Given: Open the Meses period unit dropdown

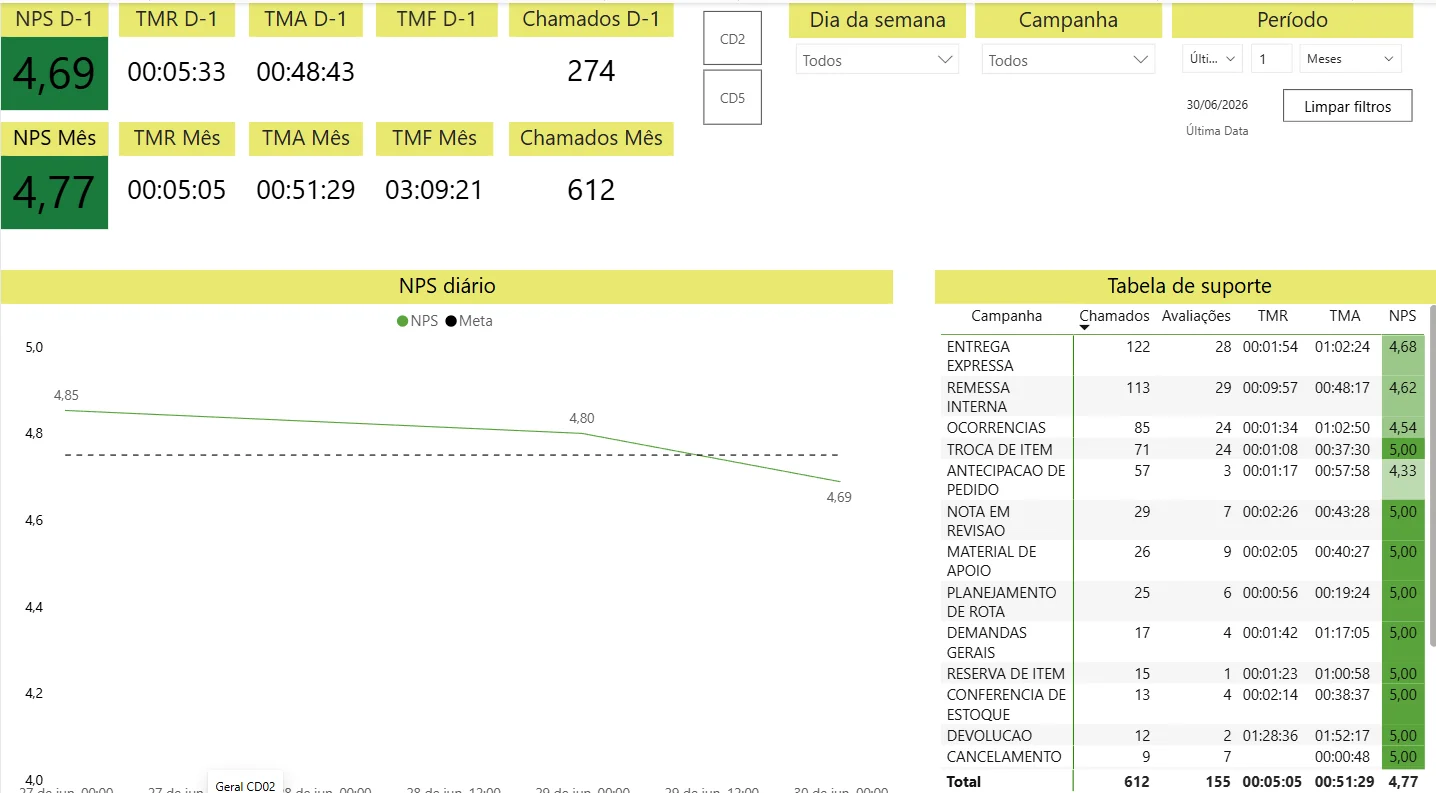Looking at the screenshot, I should (x=1350, y=59).
